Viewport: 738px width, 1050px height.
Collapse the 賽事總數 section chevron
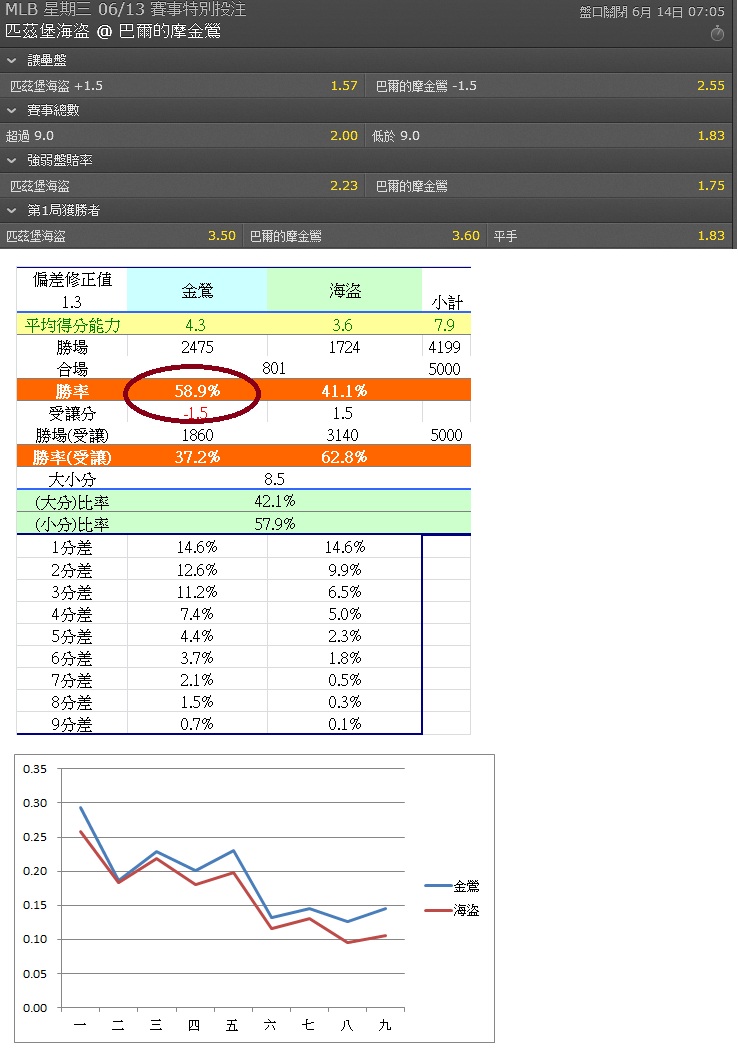click(11, 110)
